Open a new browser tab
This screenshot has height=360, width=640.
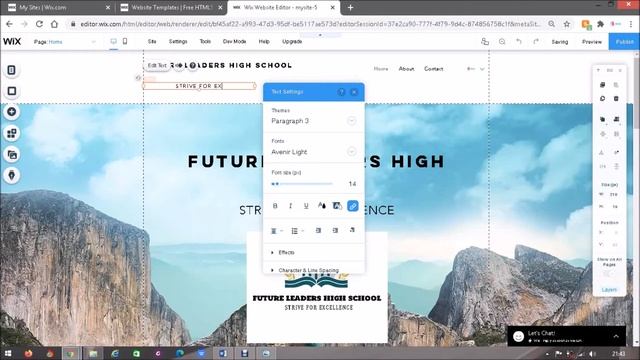350,7
